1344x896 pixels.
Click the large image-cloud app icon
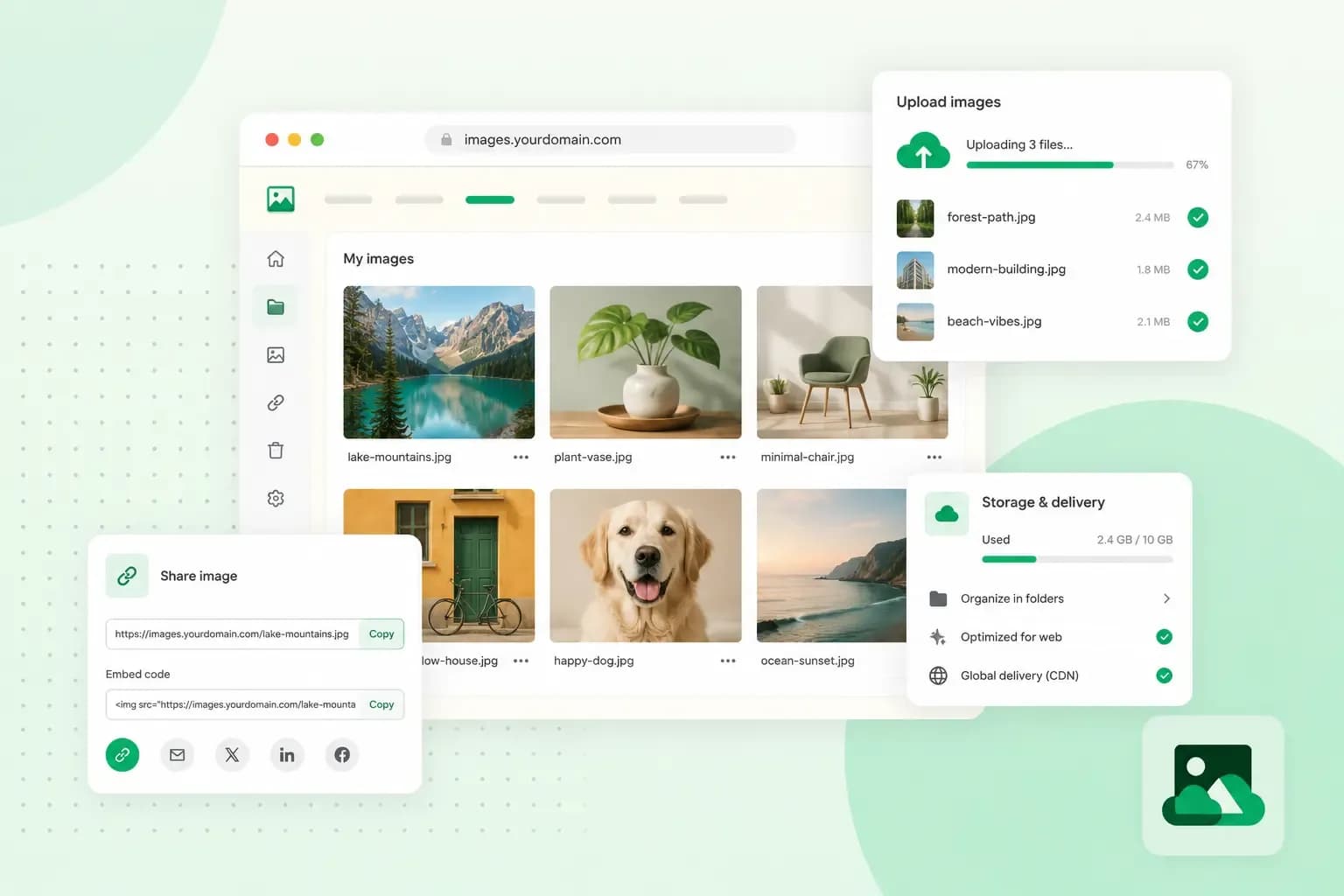[x=1213, y=785]
